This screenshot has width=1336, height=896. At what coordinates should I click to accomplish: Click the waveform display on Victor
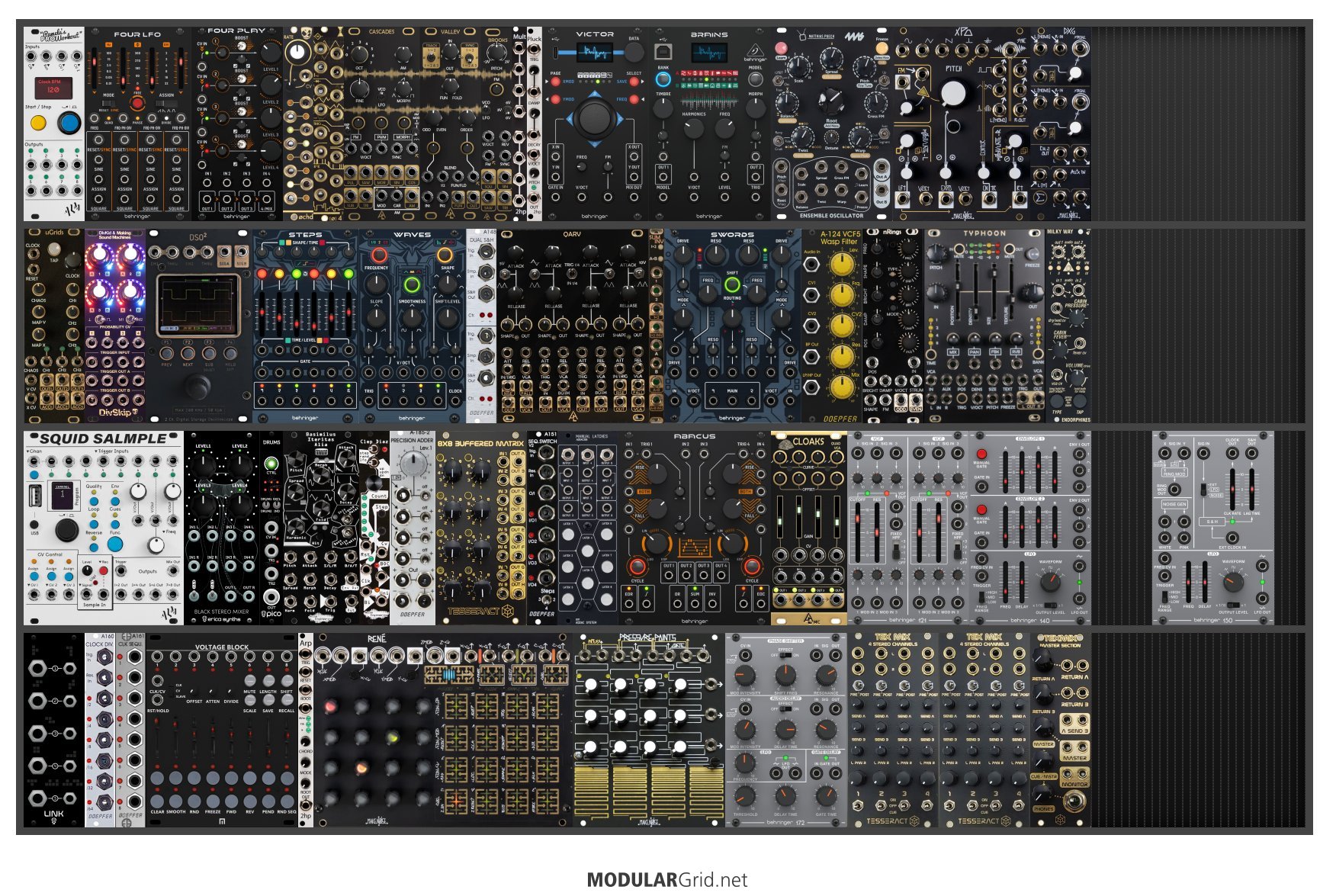coord(595,53)
